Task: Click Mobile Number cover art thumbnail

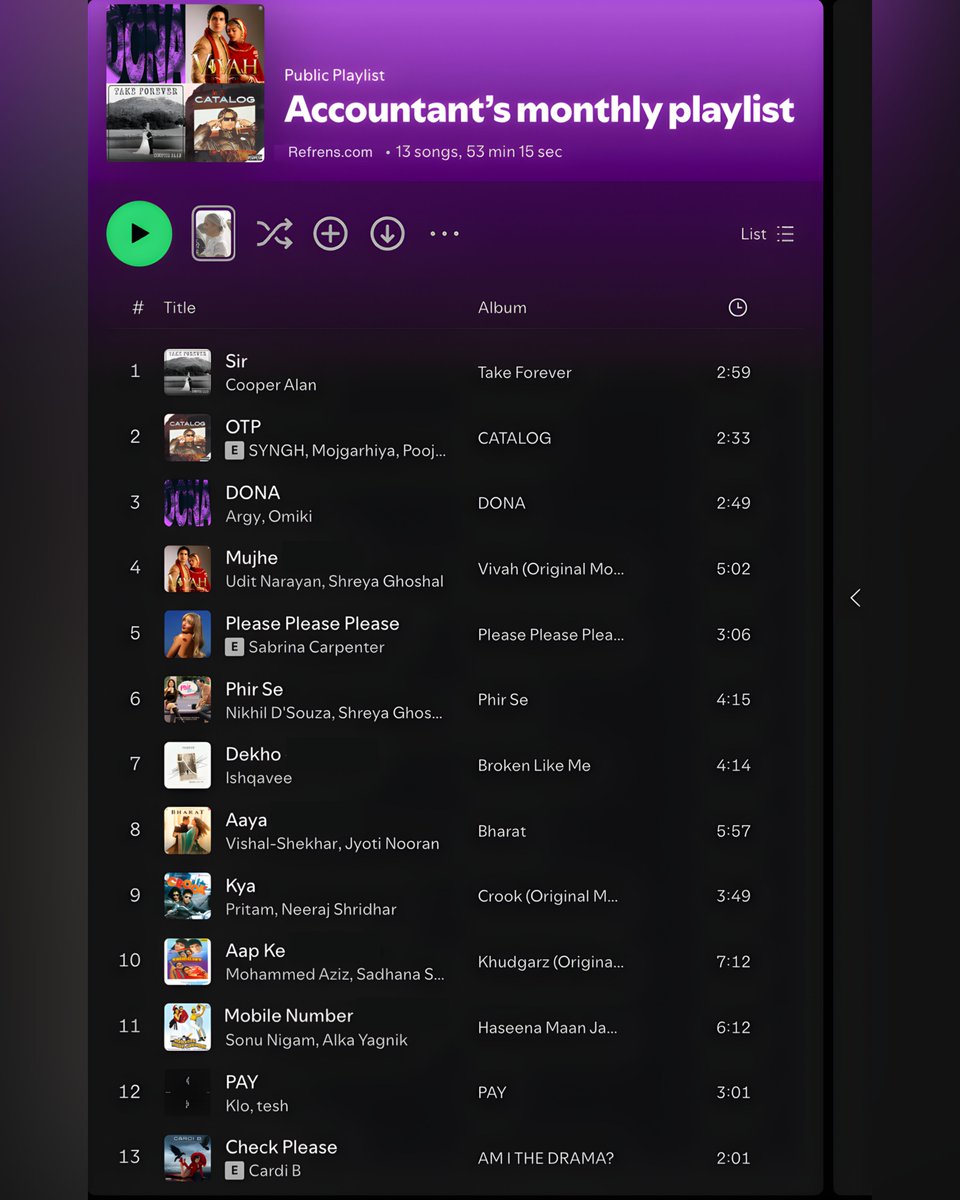Action: 187,1027
